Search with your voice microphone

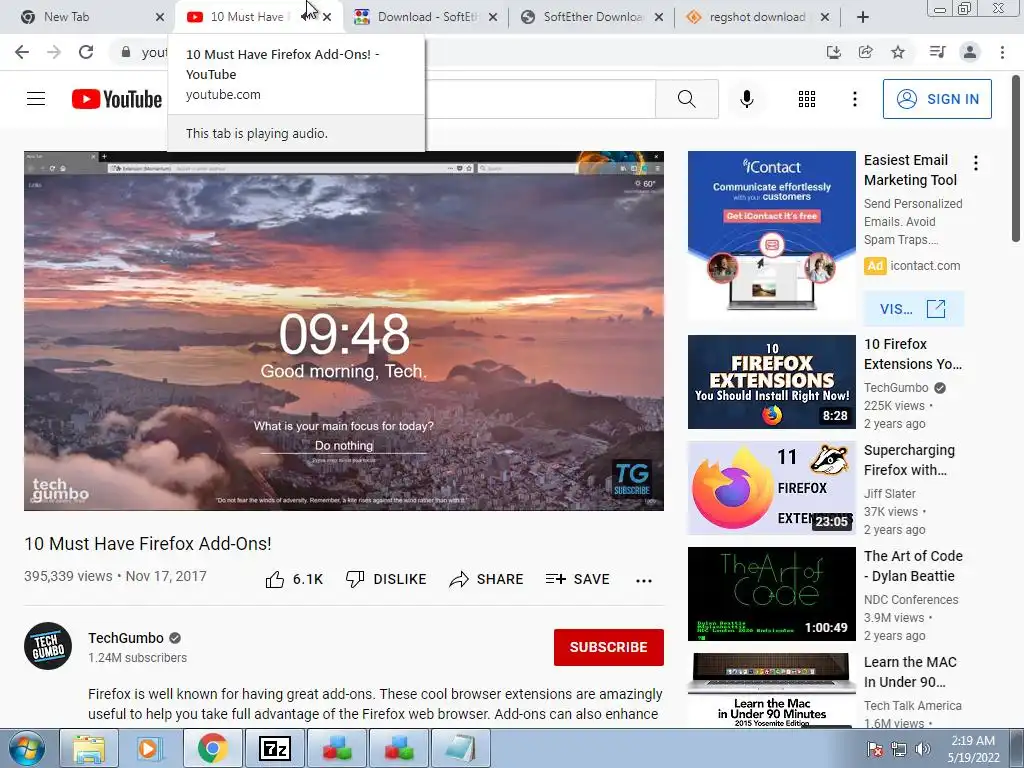(746, 99)
